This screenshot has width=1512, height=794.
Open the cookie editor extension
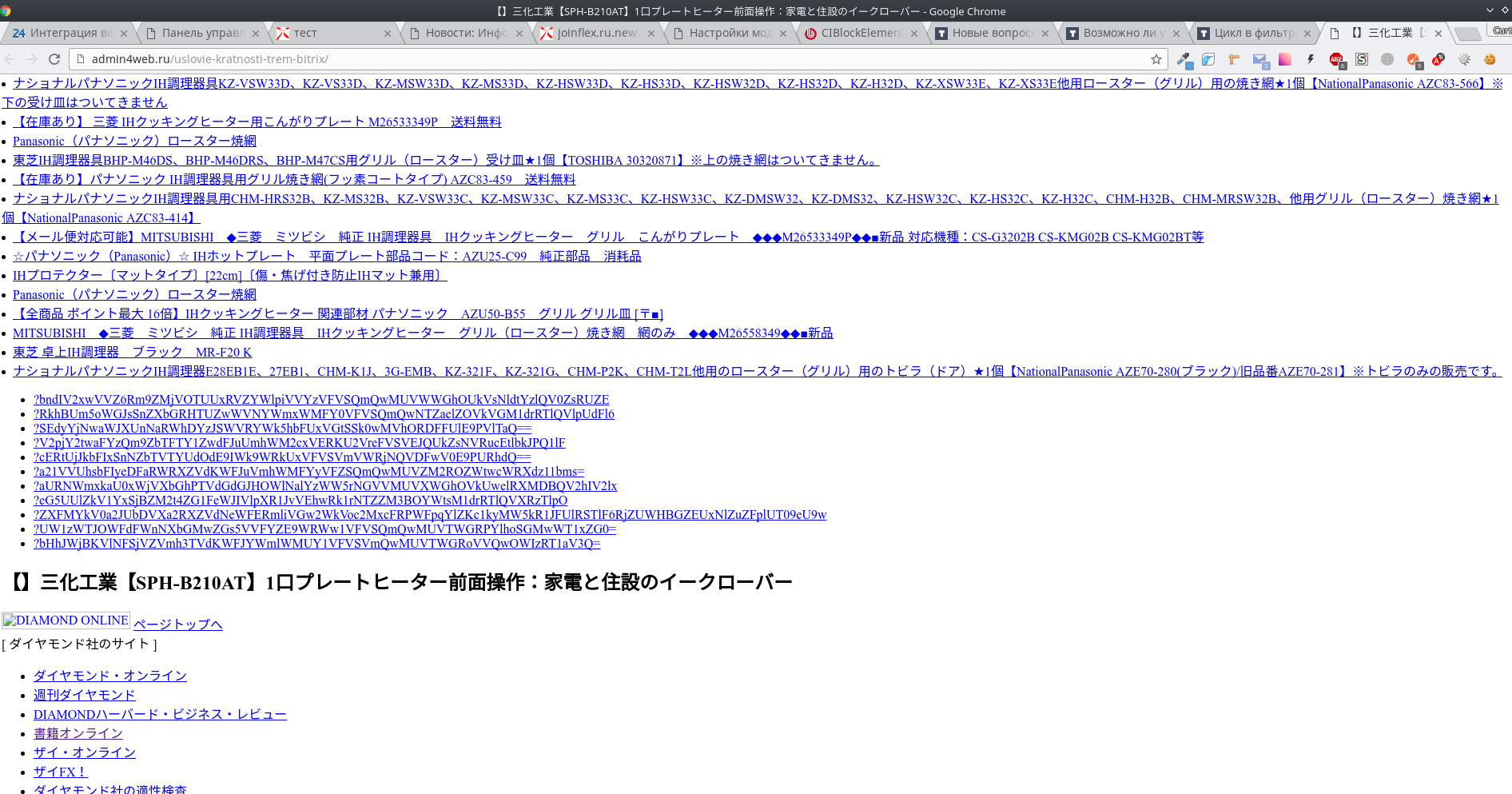point(1490,59)
